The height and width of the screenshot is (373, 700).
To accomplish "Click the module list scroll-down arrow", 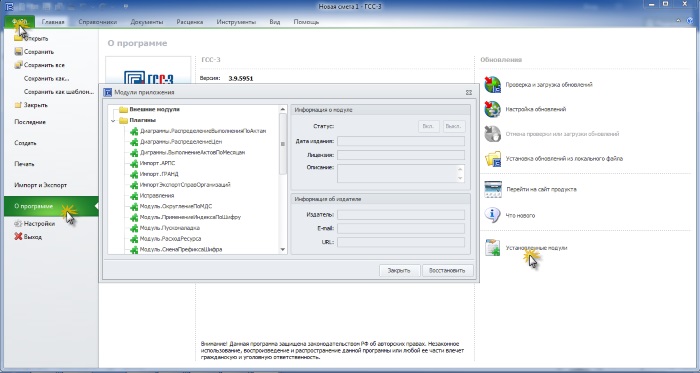I will [x=283, y=249].
